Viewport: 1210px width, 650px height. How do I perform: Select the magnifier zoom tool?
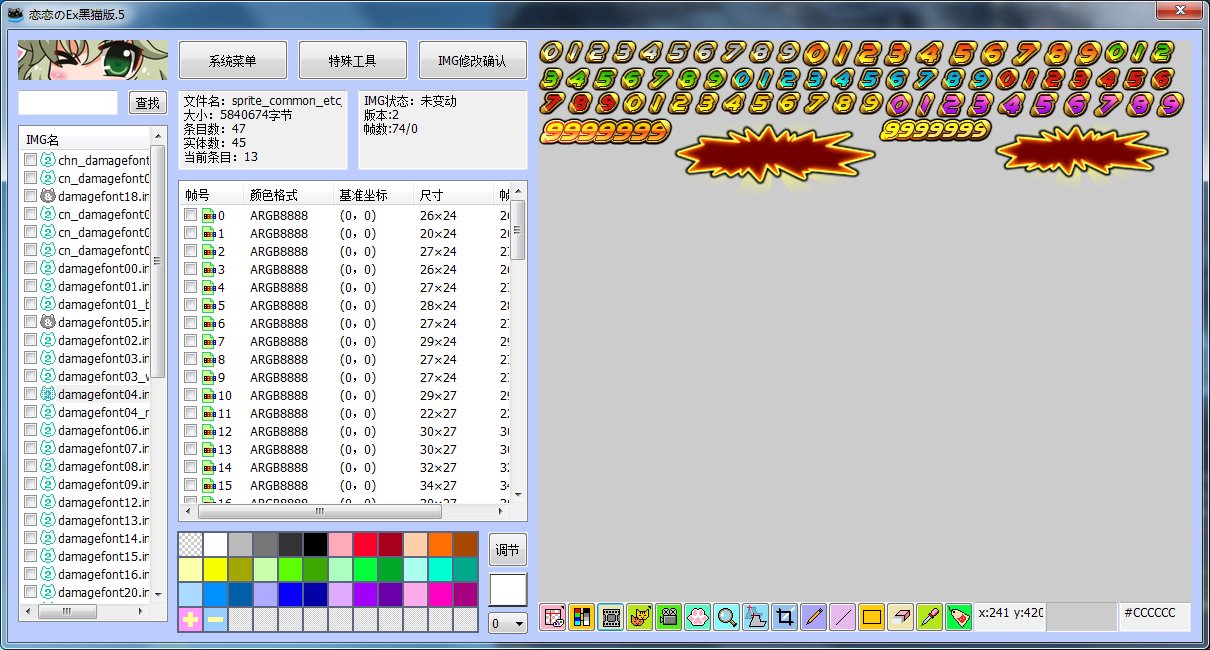727,617
